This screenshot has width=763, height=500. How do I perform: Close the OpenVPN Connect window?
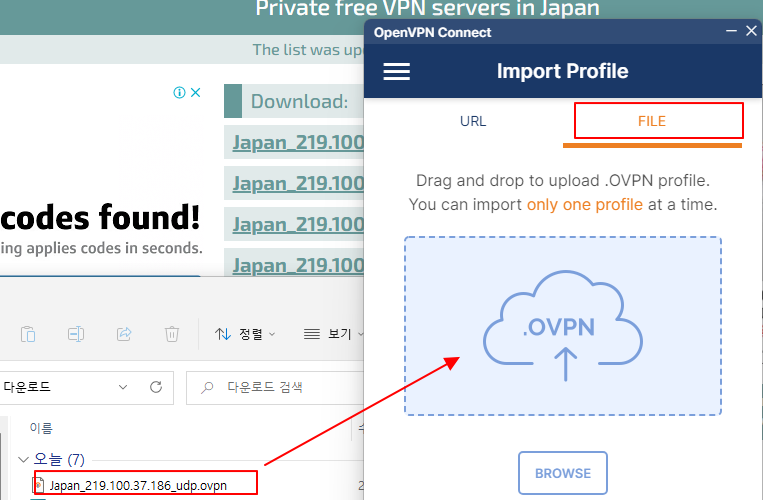[x=751, y=31]
